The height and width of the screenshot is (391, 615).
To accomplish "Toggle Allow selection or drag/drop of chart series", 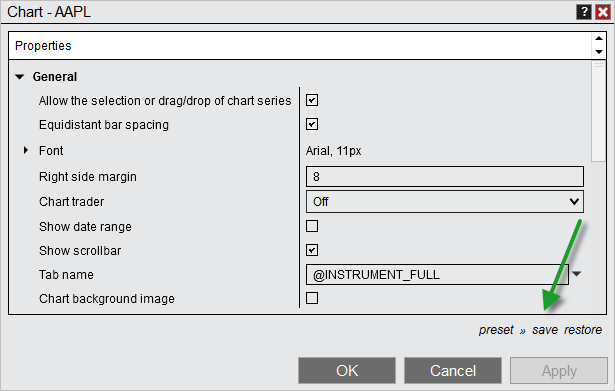I will tap(312, 100).
